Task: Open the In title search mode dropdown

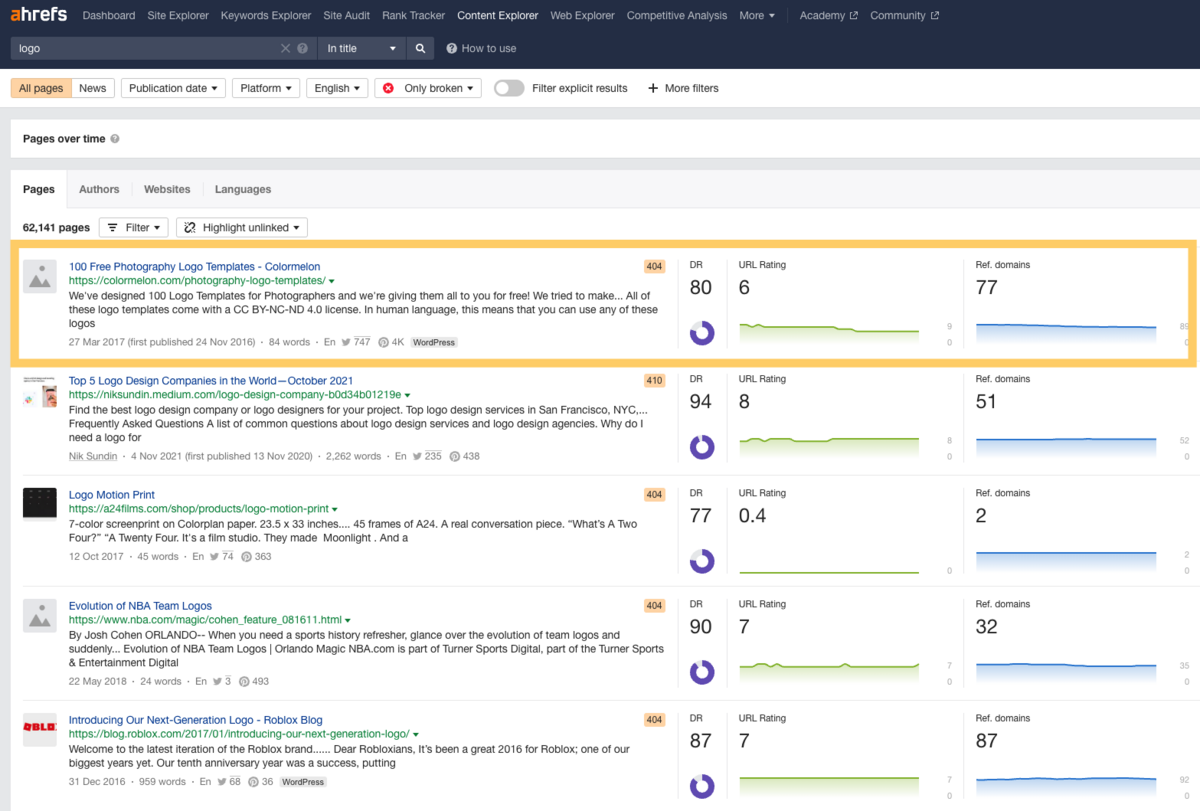Action: (362, 48)
